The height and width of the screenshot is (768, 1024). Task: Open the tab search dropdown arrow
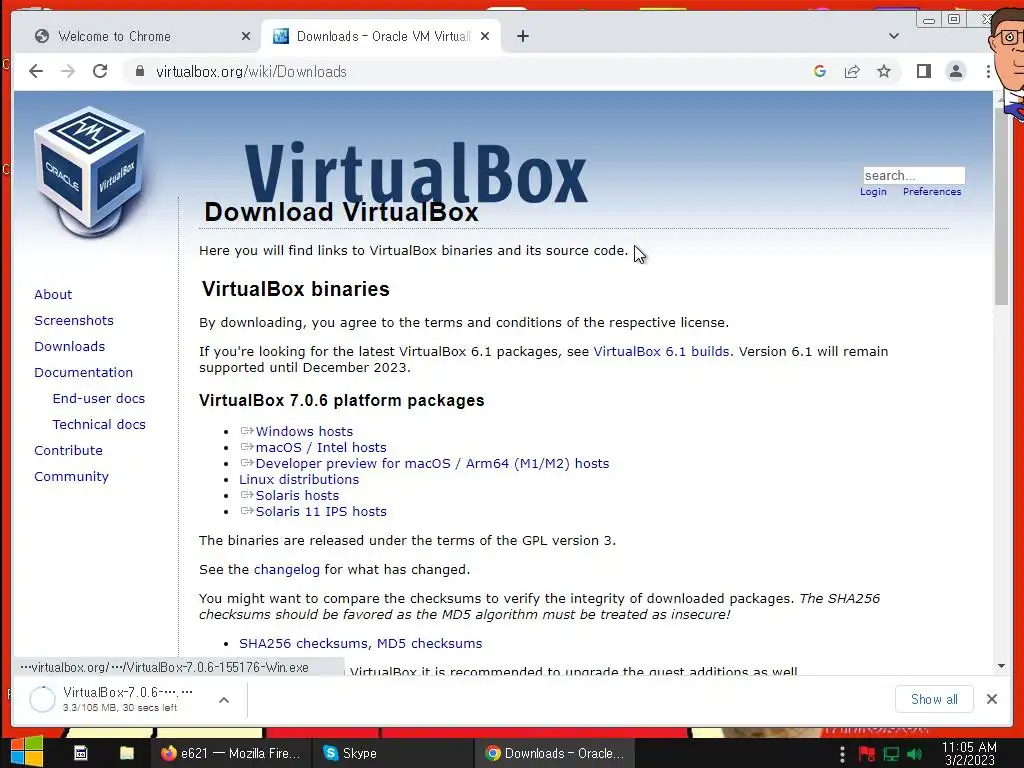pyautogui.click(x=894, y=37)
